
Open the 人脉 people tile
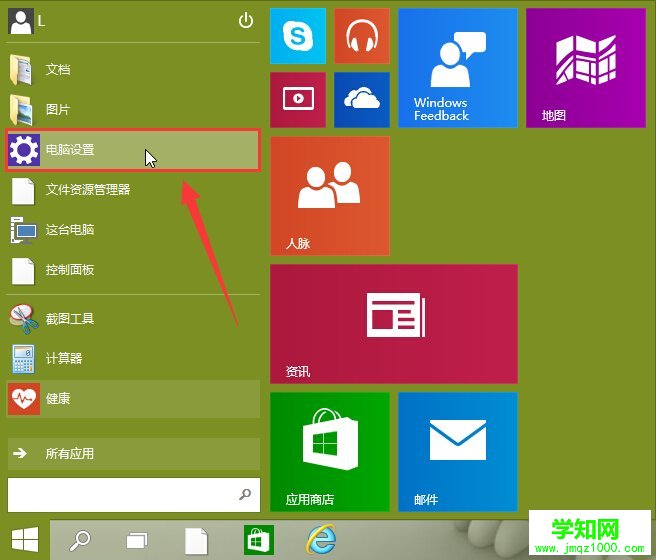pyautogui.click(x=330, y=196)
